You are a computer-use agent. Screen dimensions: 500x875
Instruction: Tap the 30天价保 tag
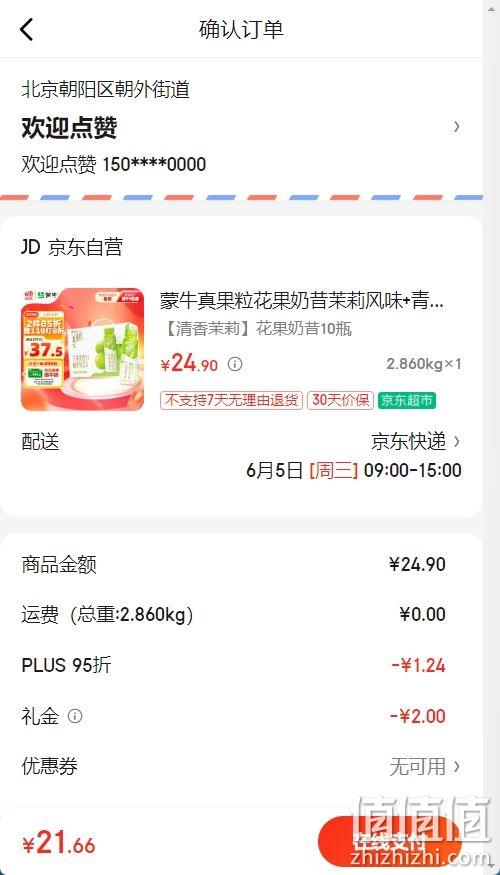tap(340, 400)
